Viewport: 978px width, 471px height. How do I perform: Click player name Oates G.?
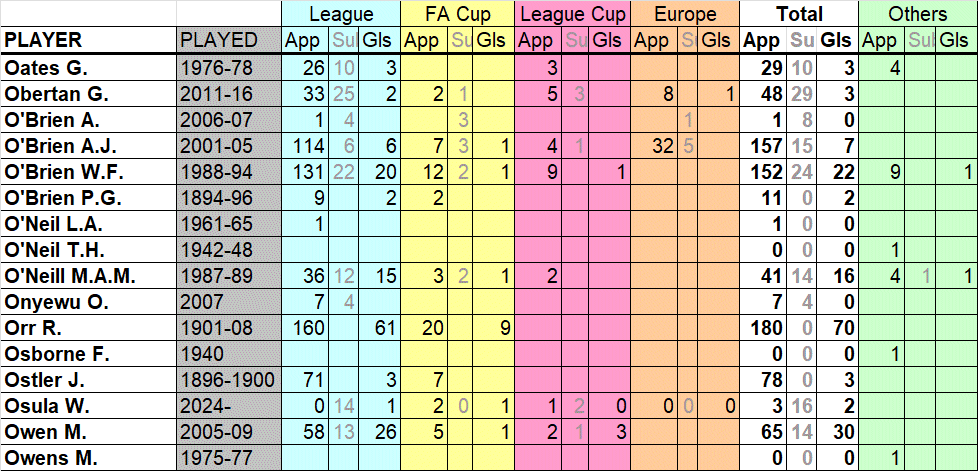click(x=46, y=68)
